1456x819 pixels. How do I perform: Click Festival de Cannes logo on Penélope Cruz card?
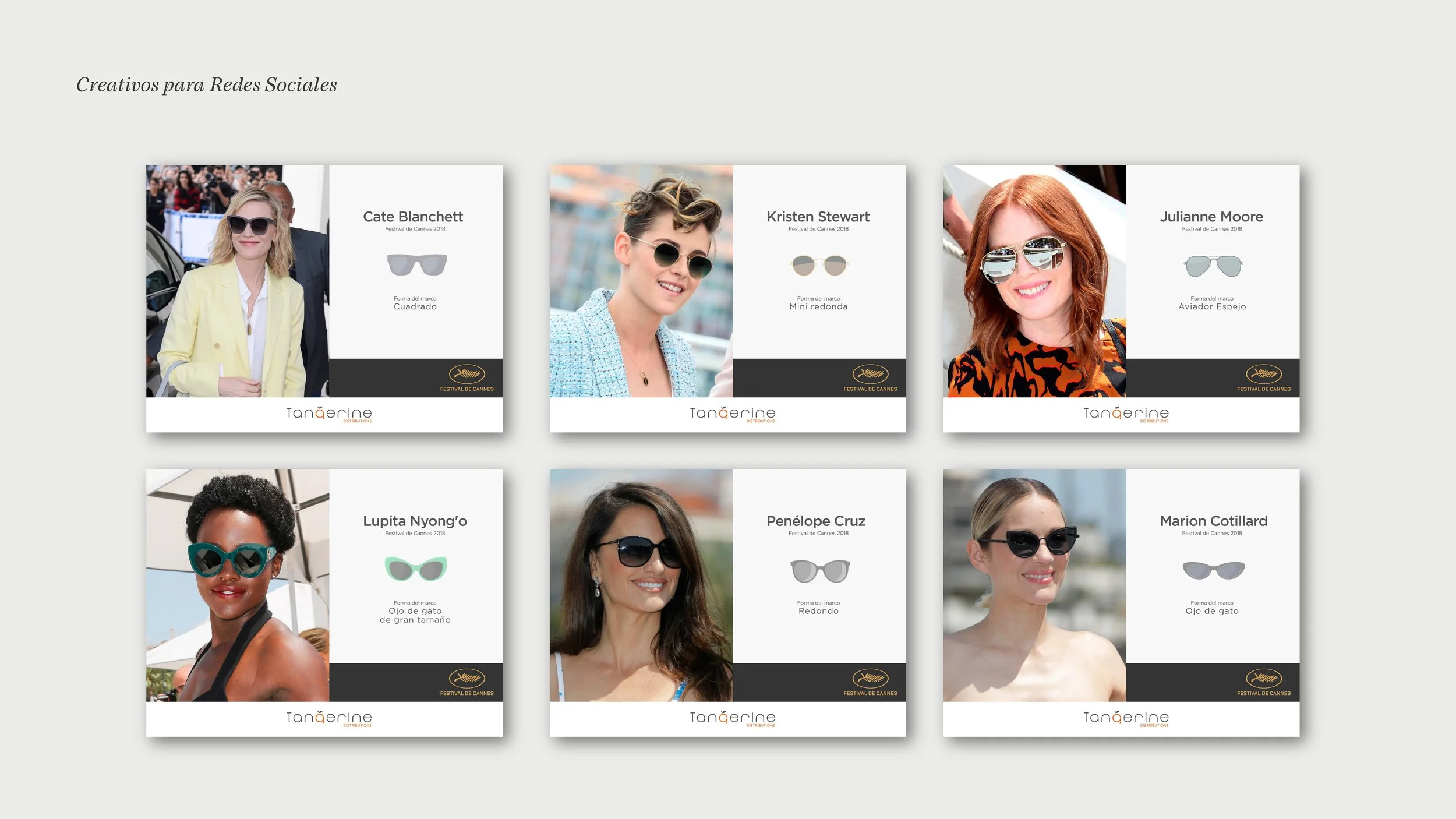pyautogui.click(x=870, y=682)
